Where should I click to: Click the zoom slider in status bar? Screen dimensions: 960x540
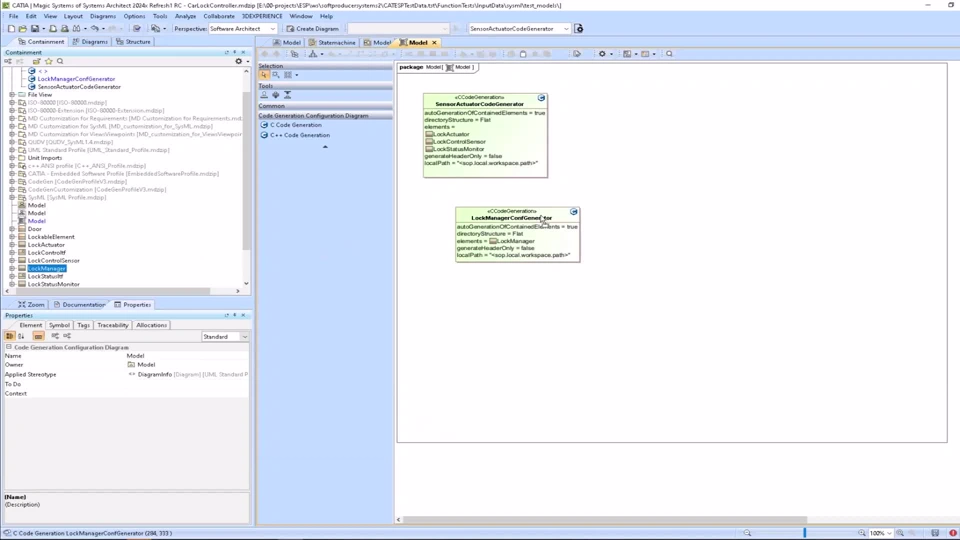tap(804, 533)
